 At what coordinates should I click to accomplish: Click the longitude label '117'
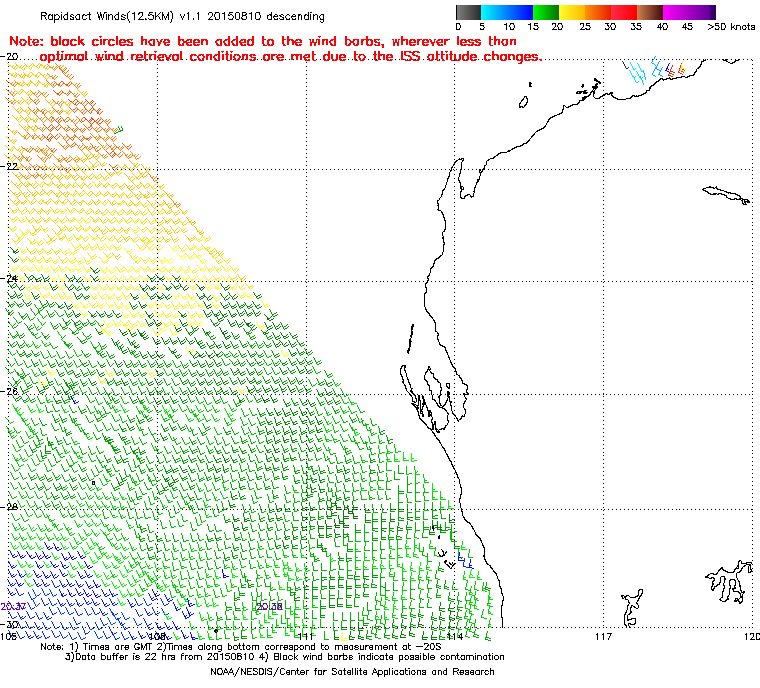(x=603, y=636)
